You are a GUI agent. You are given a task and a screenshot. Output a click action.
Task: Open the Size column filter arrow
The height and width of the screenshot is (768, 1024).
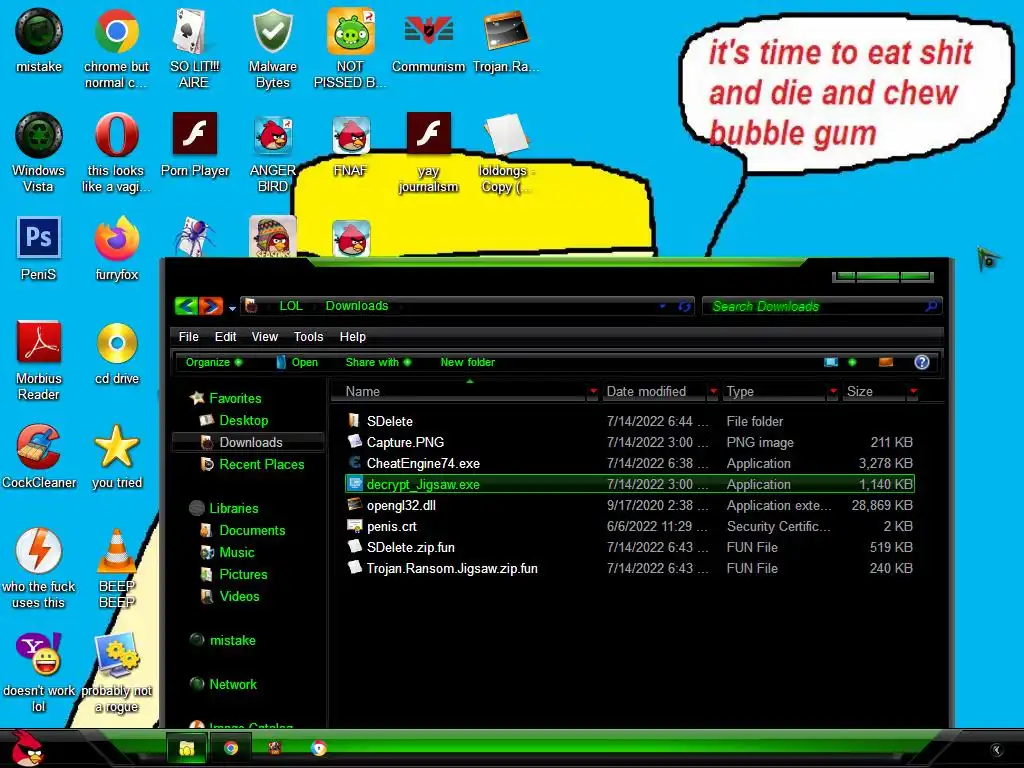[913, 391]
